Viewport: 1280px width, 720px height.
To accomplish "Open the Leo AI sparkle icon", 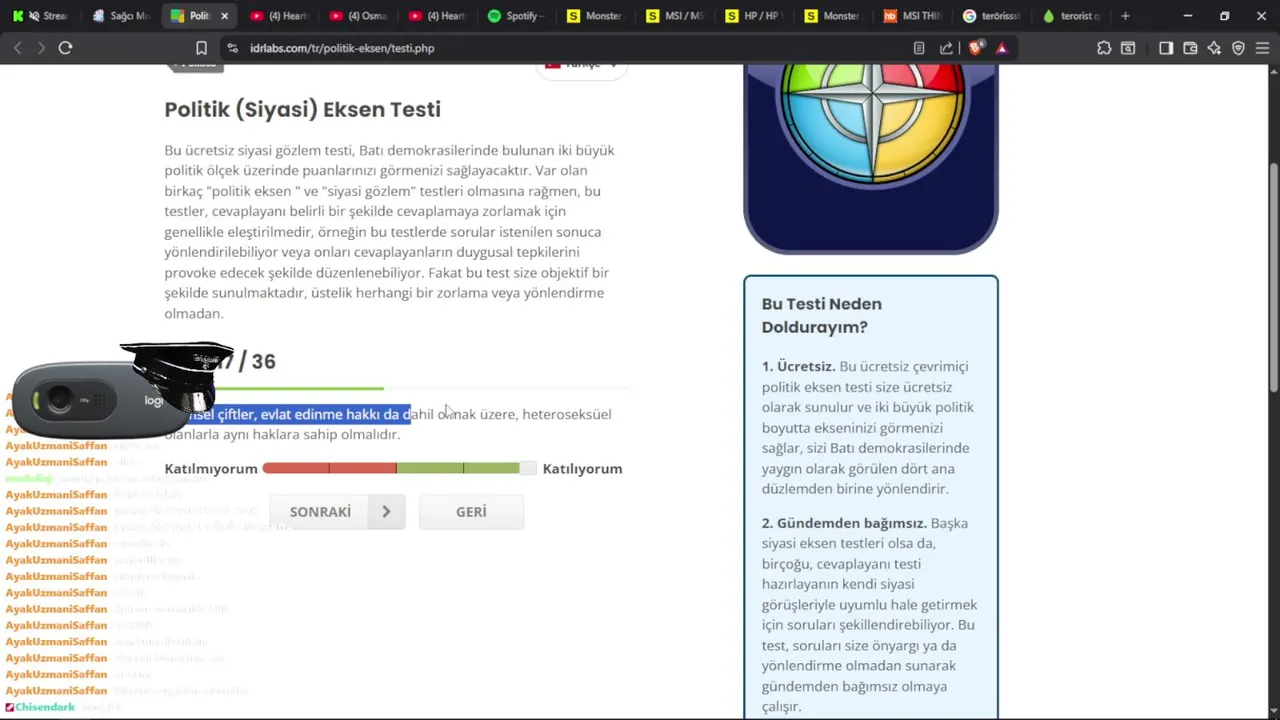I will click(x=1214, y=48).
